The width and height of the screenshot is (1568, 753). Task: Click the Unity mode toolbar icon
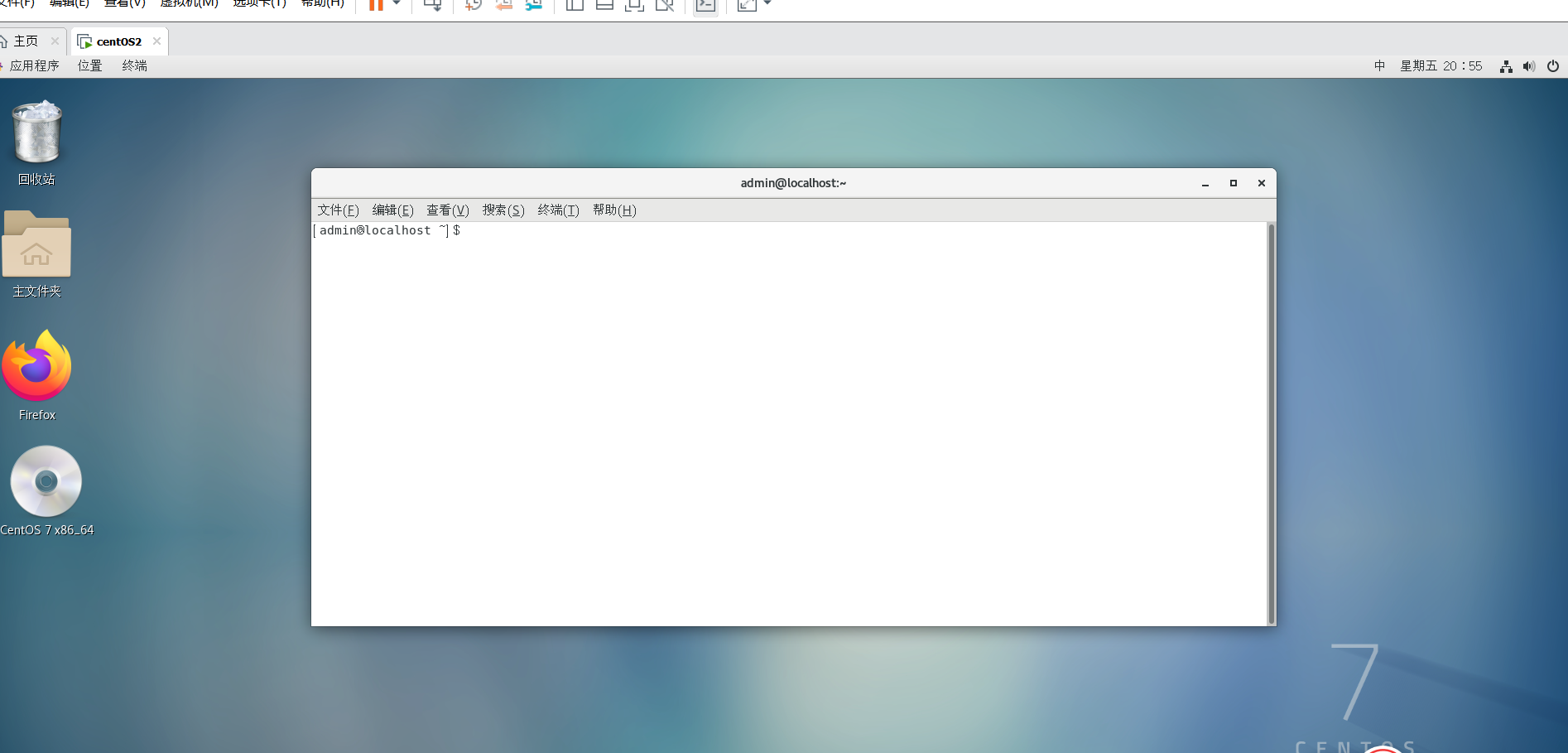tap(664, 4)
